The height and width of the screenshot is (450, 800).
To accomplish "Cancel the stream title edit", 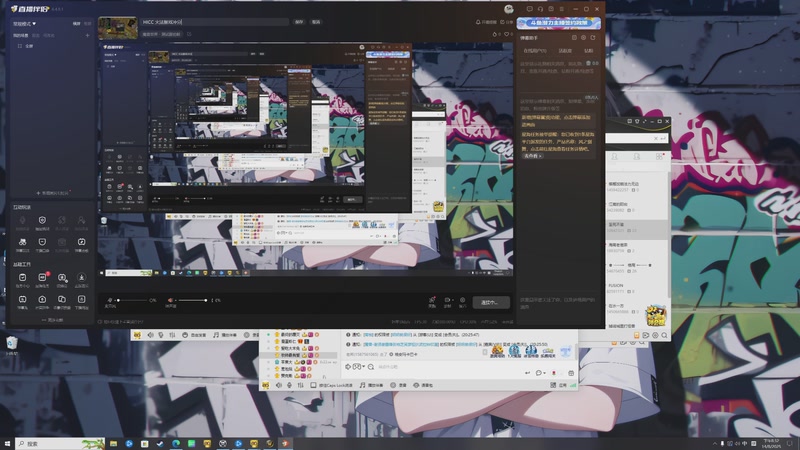I will click(316, 22).
